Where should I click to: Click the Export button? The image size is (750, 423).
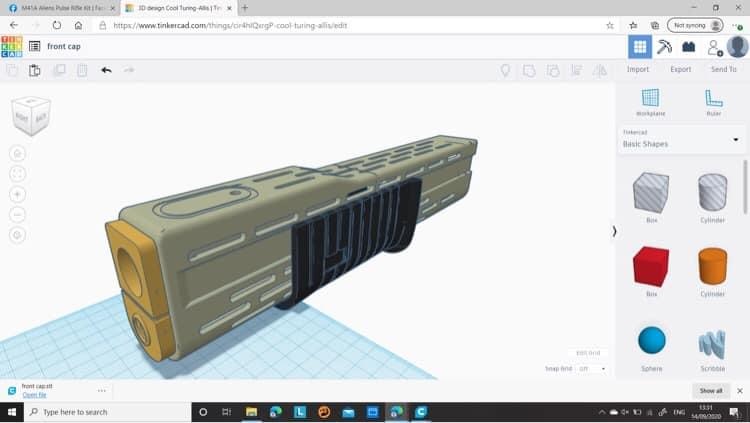[681, 69]
